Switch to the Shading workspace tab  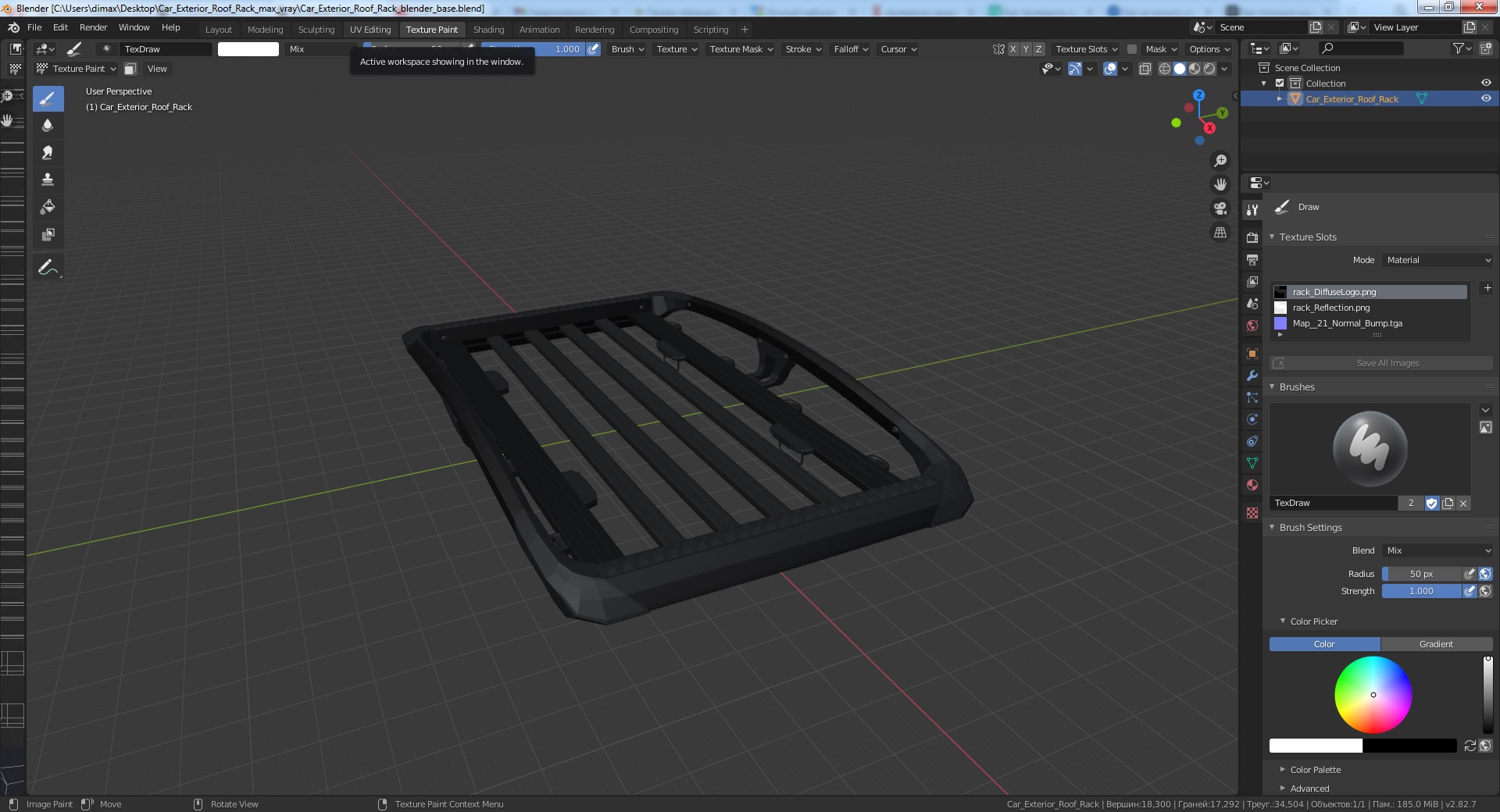(x=488, y=30)
